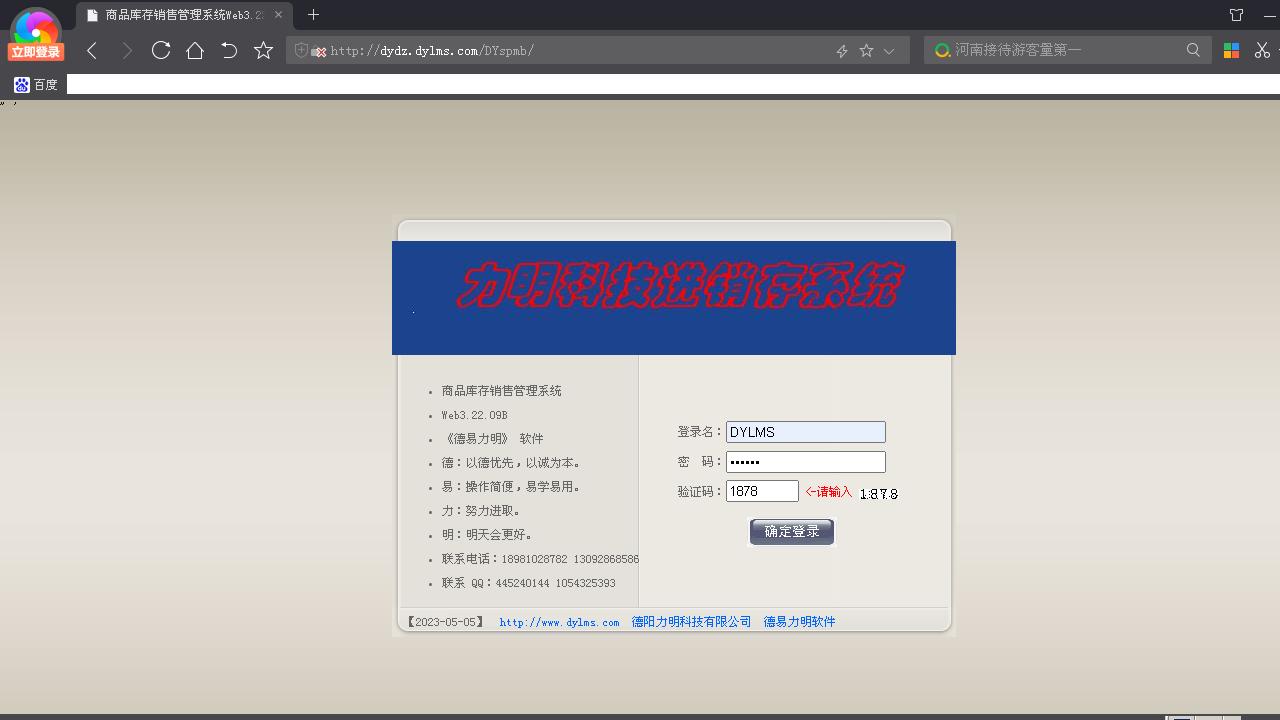The image size is (1280, 720).
Task: Click the colorful four-square apps icon
Action: (x=1230, y=49)
